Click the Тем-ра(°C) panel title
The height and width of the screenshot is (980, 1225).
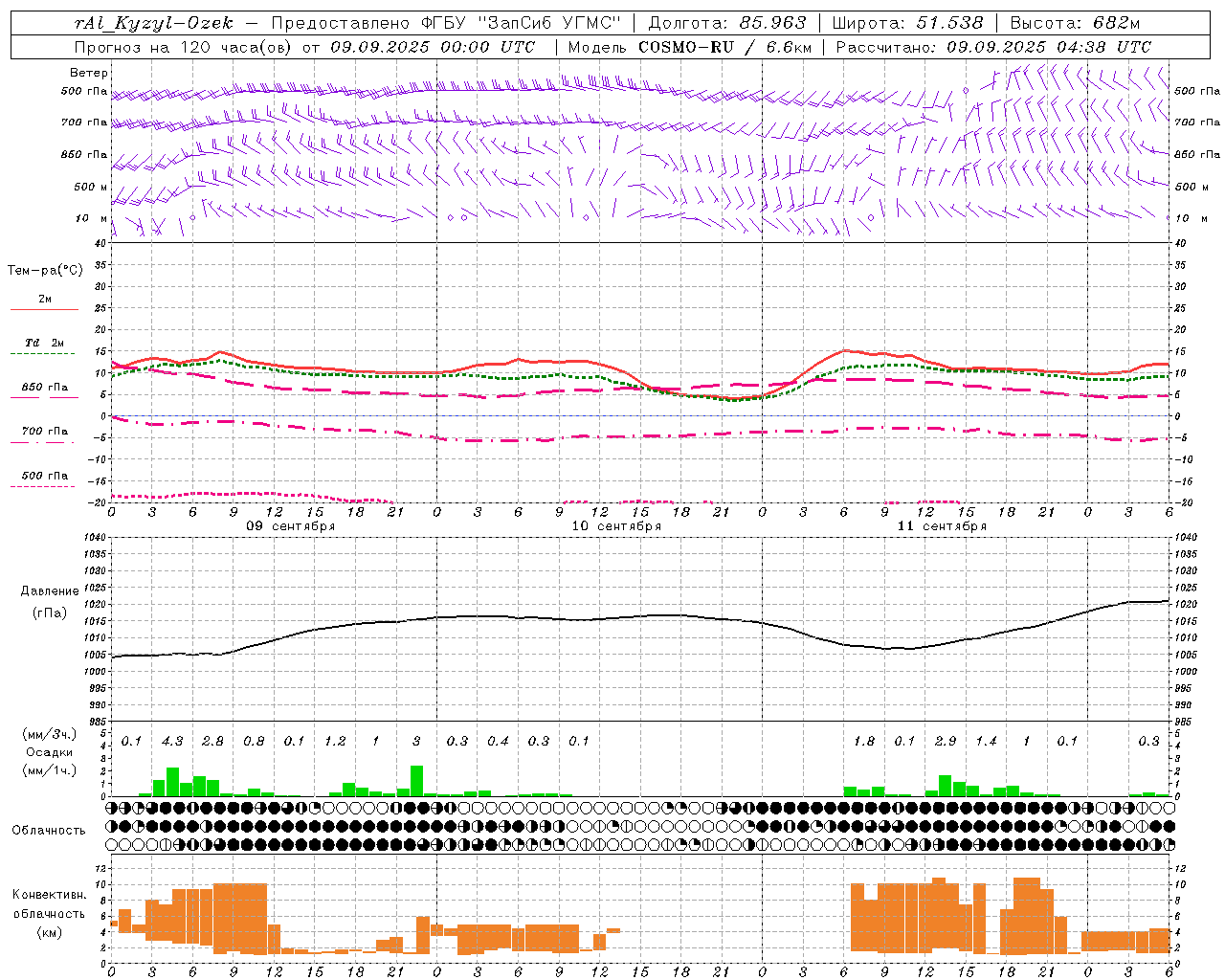coord(45,271)
